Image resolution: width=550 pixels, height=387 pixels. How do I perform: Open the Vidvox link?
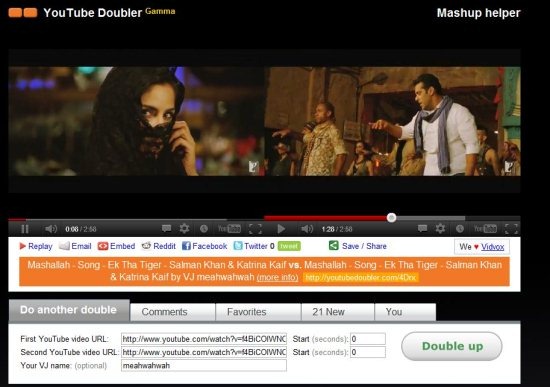pos(492,247)
